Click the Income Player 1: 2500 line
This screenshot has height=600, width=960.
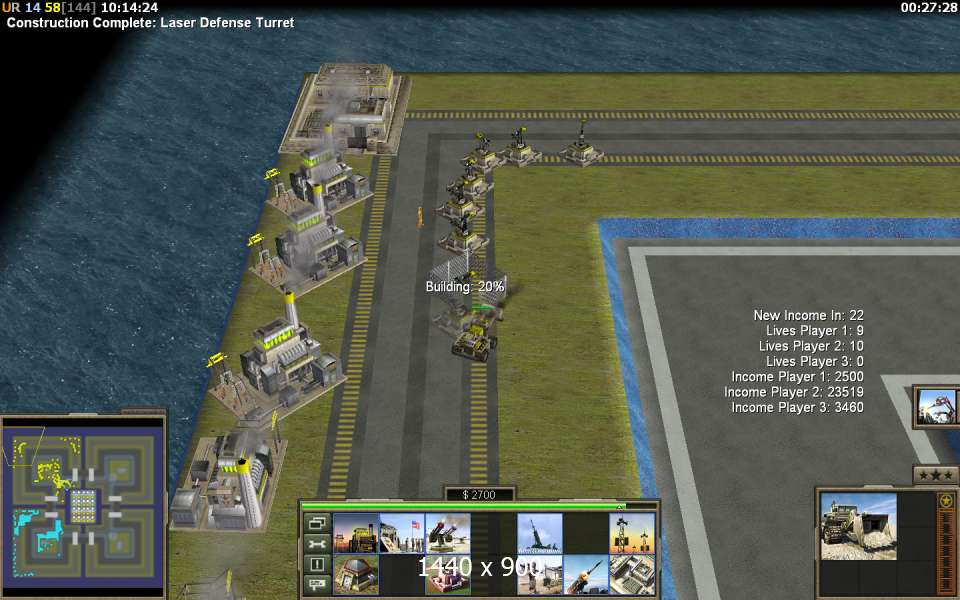[798, 377]
